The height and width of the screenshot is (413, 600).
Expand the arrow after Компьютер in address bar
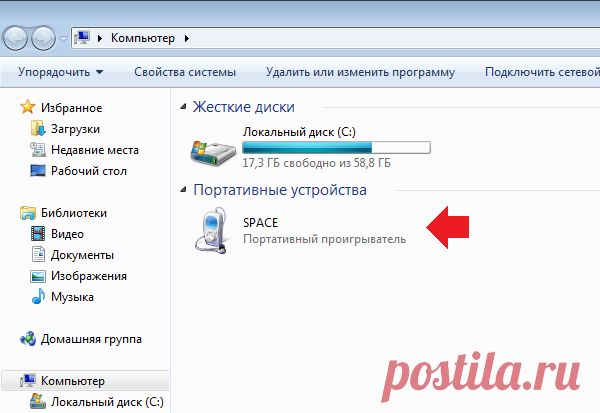click(x=187, y=38)
